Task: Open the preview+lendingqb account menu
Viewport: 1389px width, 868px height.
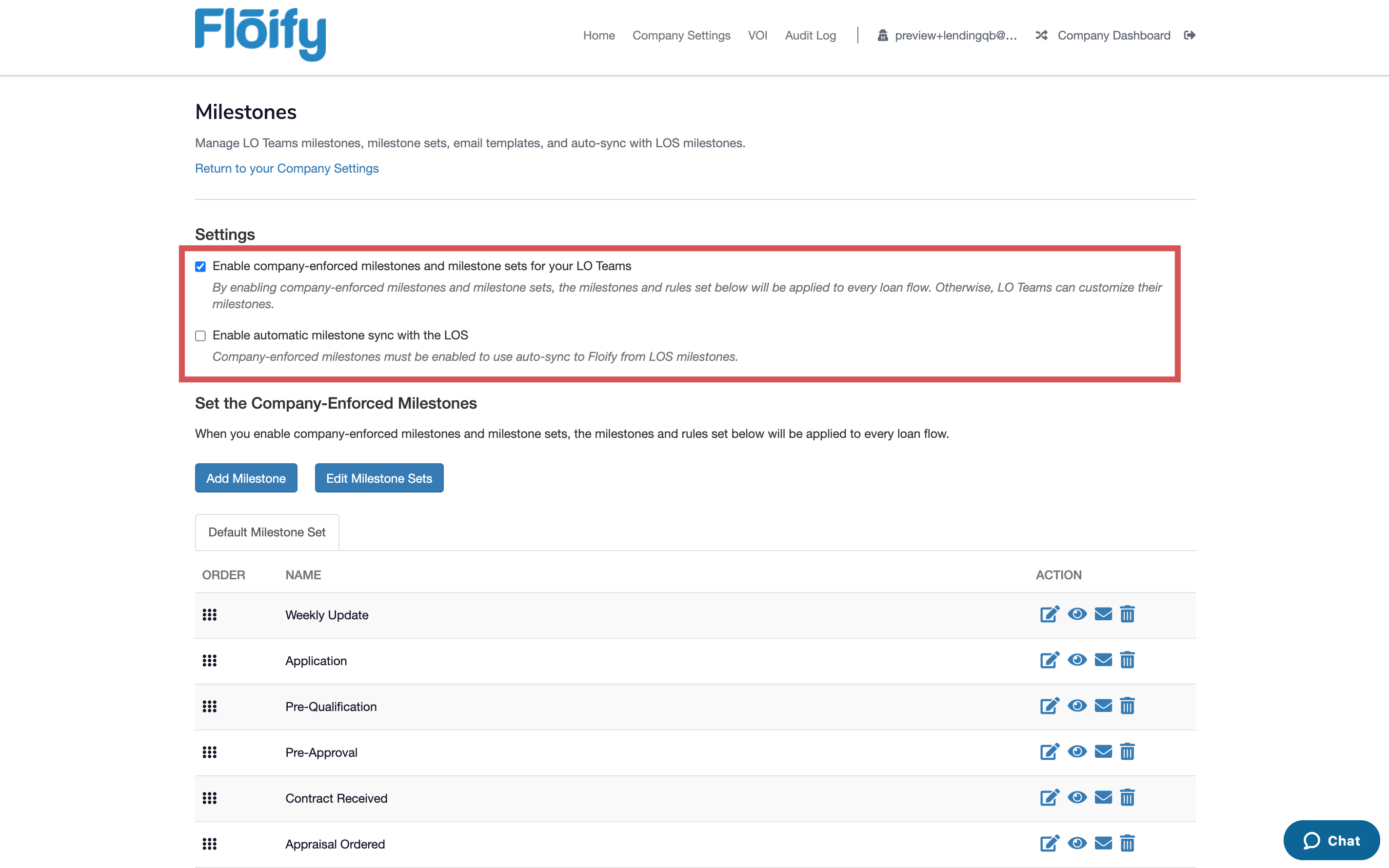Action: 954,36
